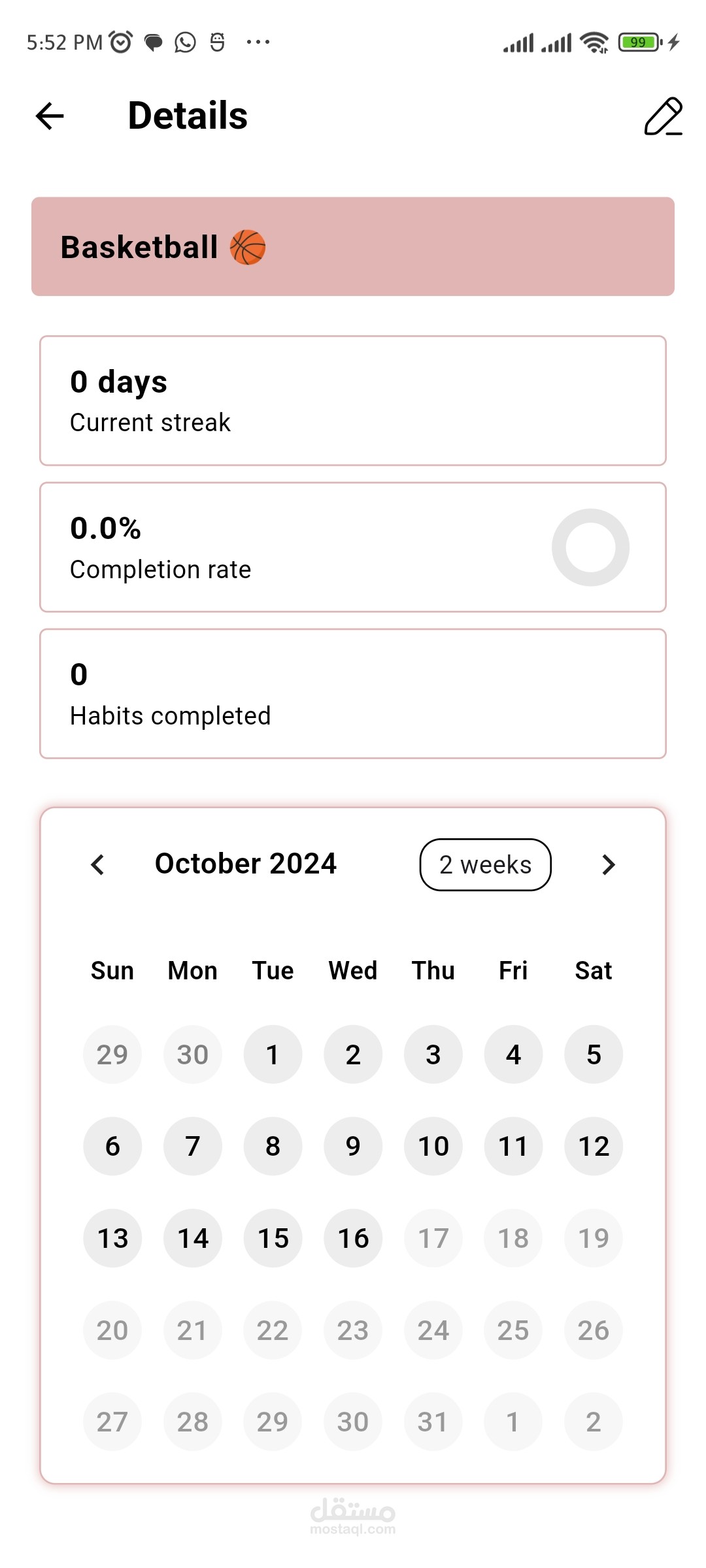Tap the Basketball habit header banner

pos(353,246)
